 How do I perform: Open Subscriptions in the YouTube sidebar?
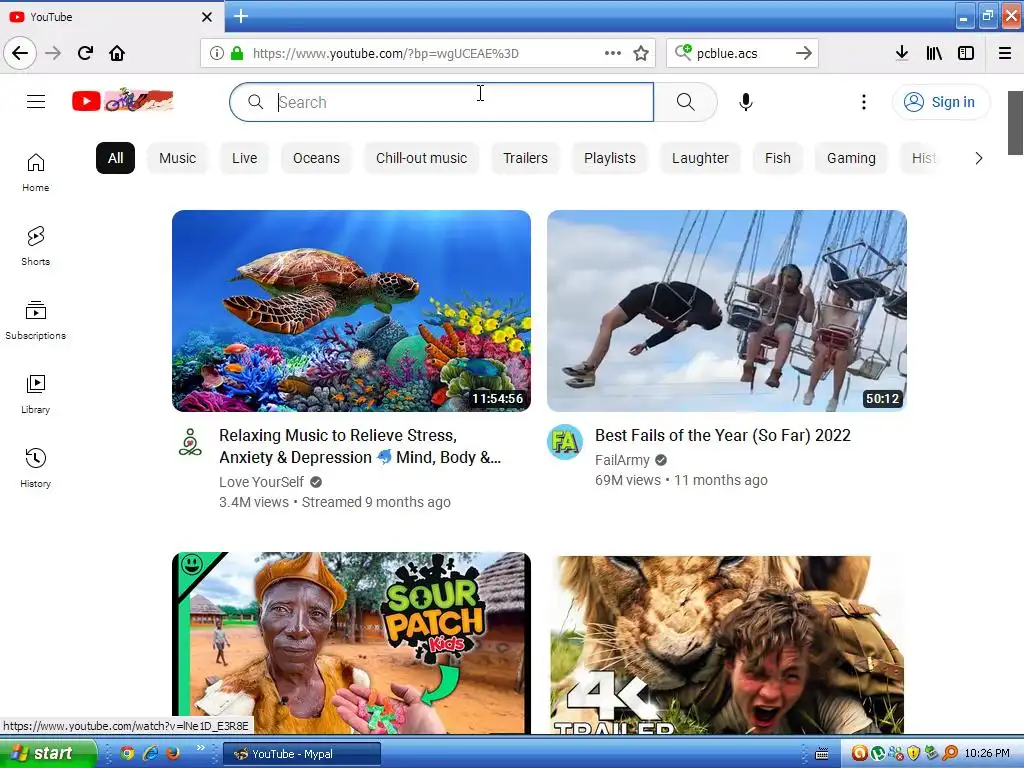pyautogui.click(x=36, y=320)
